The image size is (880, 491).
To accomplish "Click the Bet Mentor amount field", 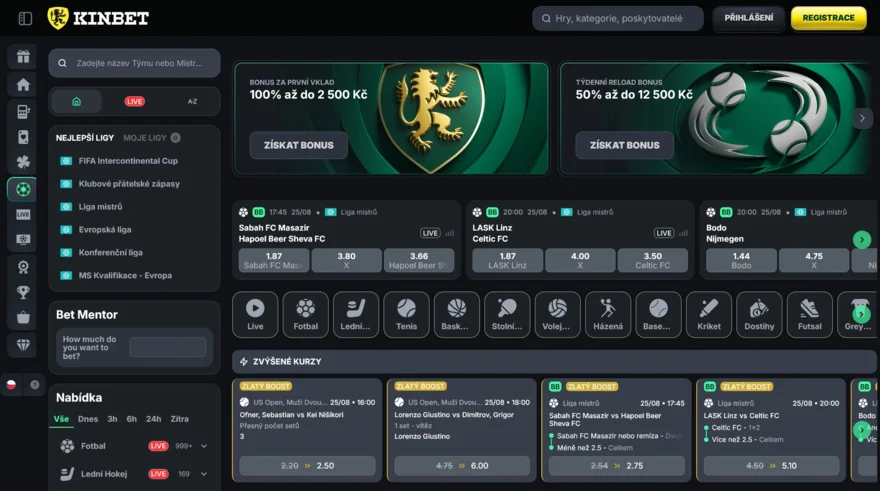I will pos(167,347).
